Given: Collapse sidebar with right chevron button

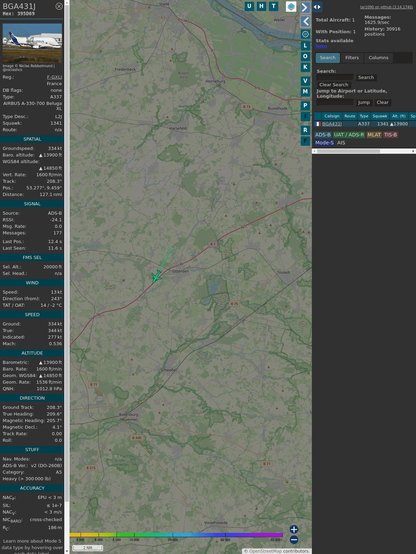Looking at the screenshot, I should click(x=305, y=7).
